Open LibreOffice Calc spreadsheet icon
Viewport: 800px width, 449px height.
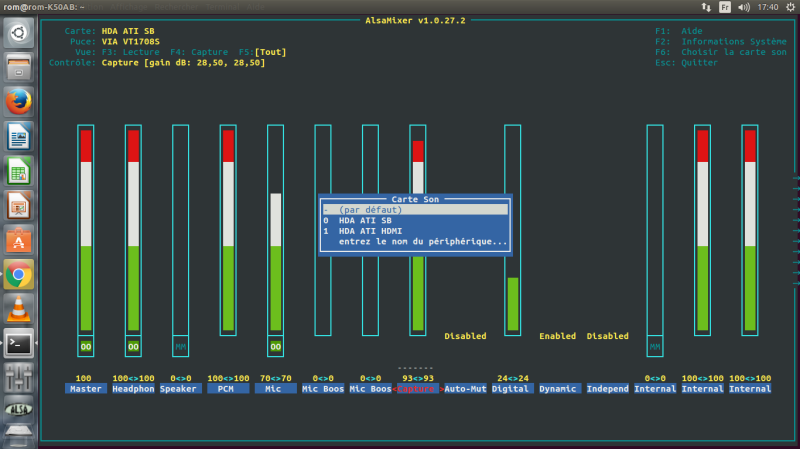pyautogui.click(x=18, y=171)
